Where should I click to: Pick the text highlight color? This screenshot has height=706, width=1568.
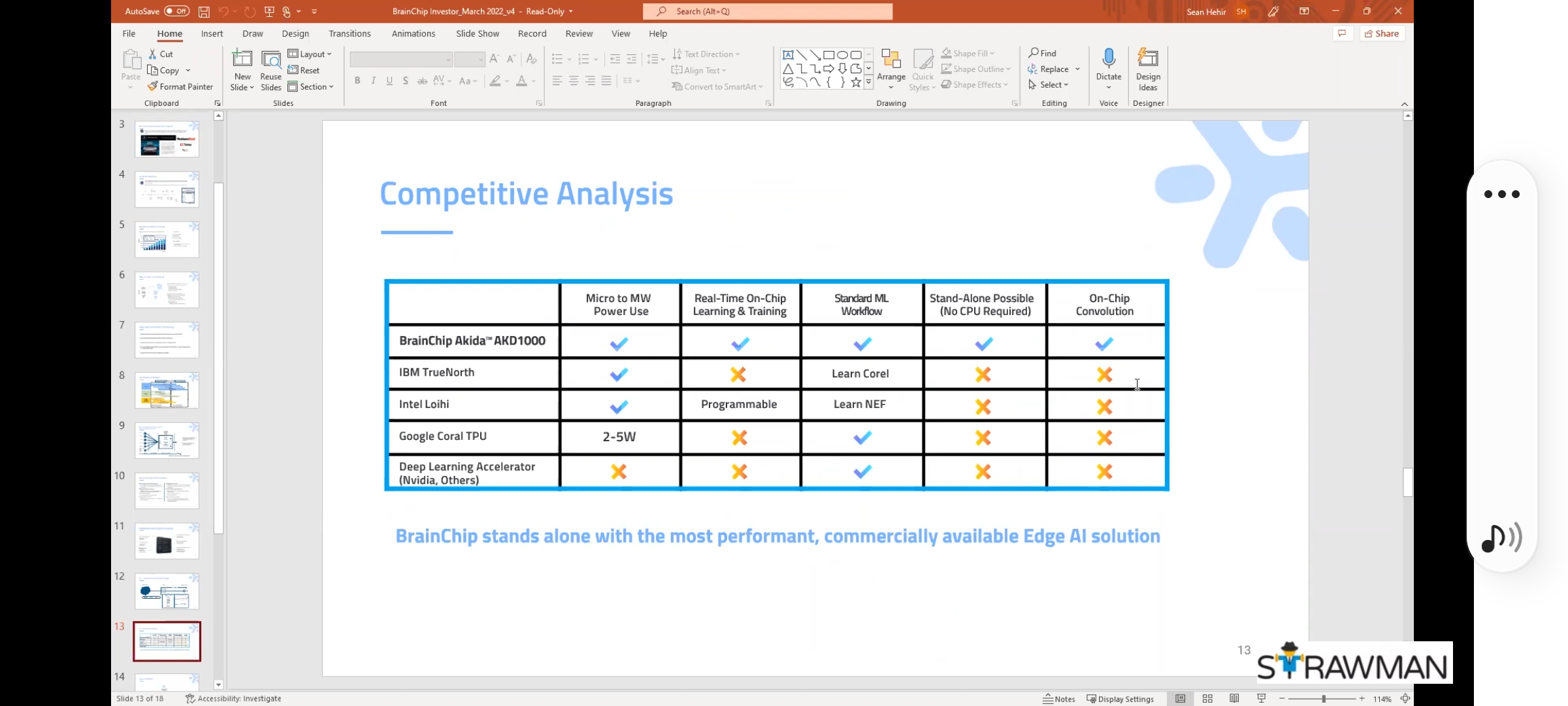[x=495, y=80]
